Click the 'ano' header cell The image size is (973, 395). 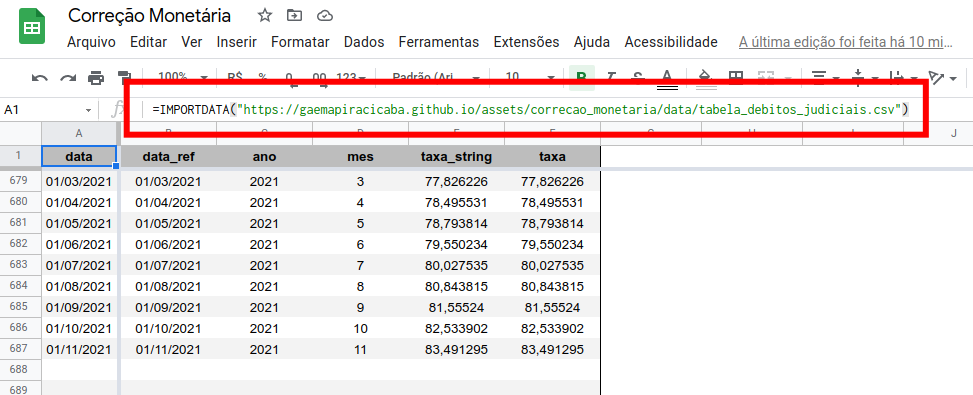point(264,156)
